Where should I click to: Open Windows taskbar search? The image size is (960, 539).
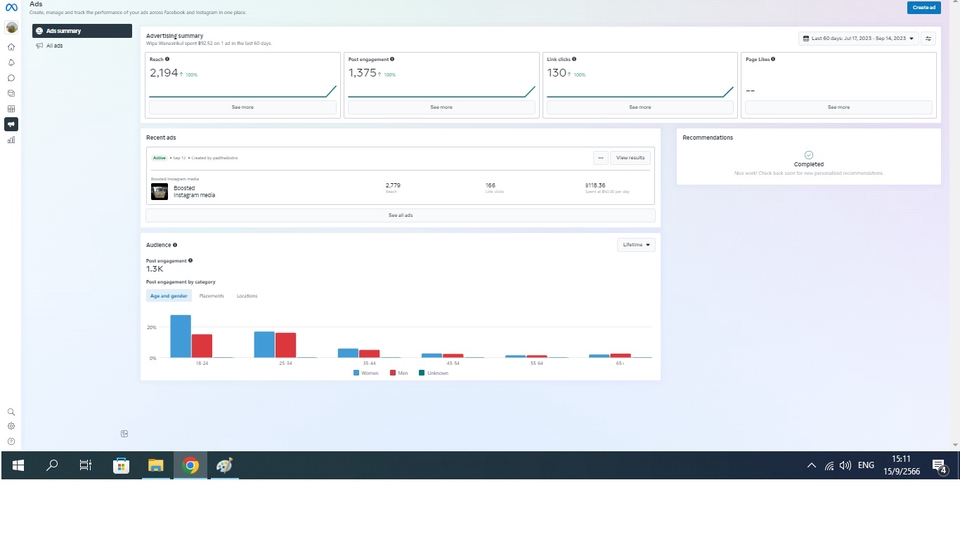click(x=52, y=466)
